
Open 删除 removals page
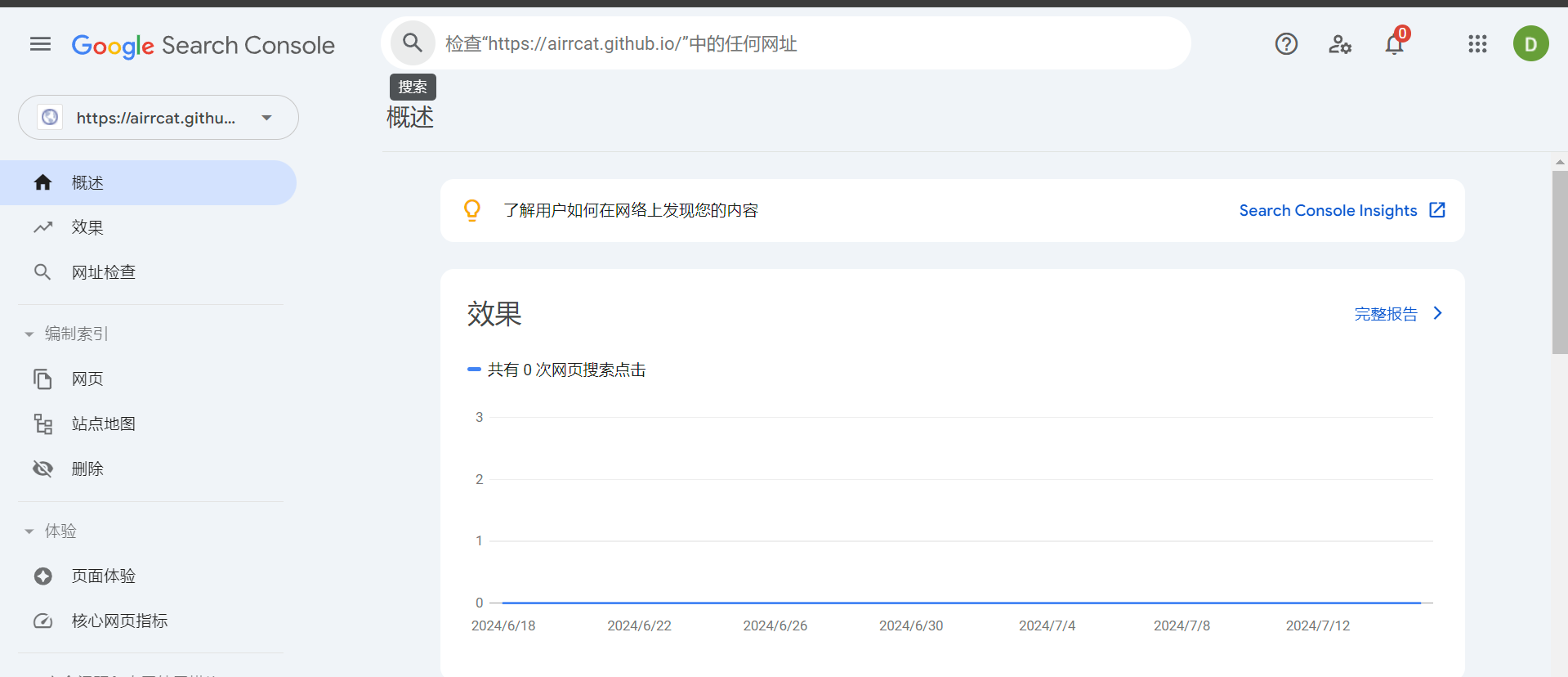(87, 469)
